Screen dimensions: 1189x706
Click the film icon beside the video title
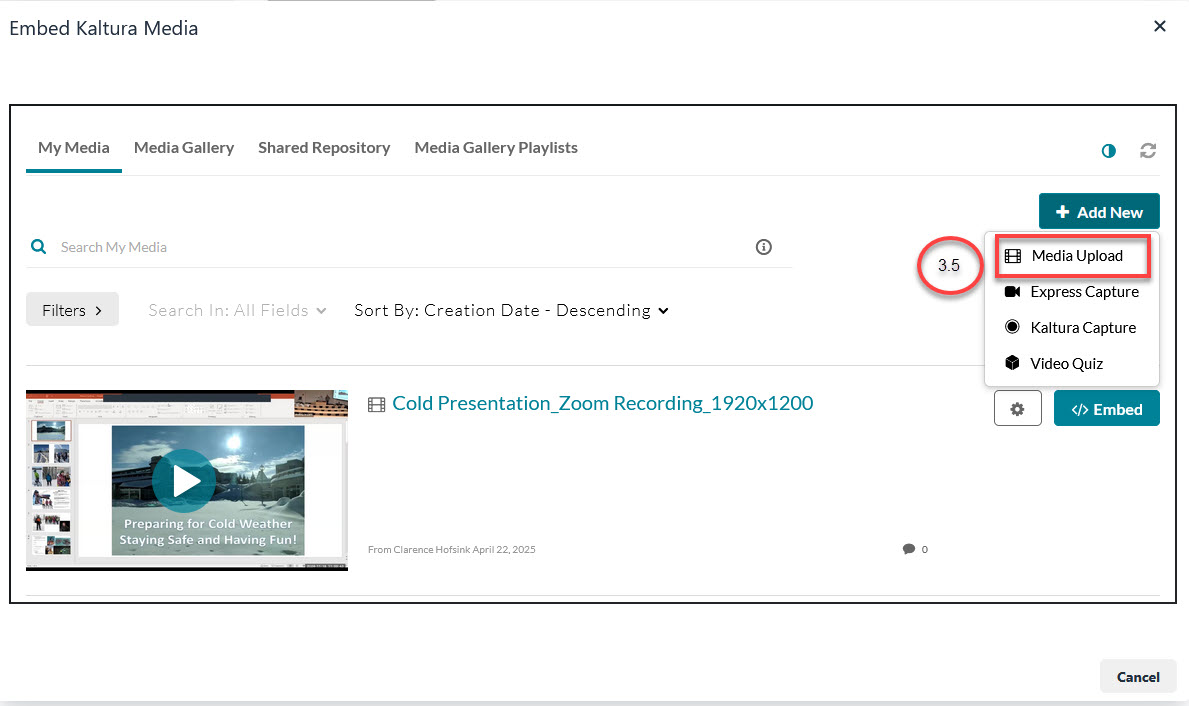pos(376,405)
